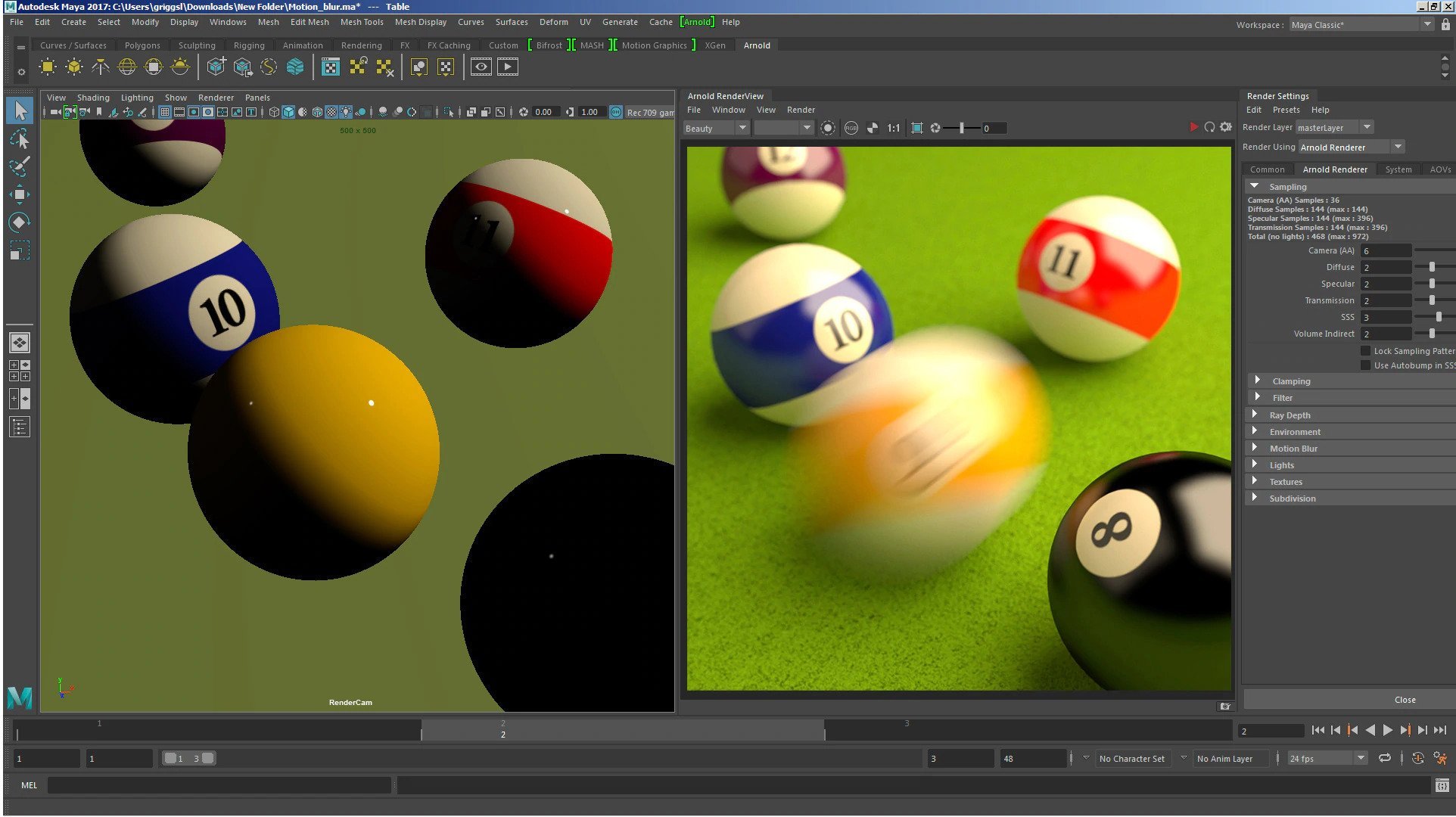Click the Camera (AA) samples field
1456x817 pixels.
click(x=1385, y=251)
